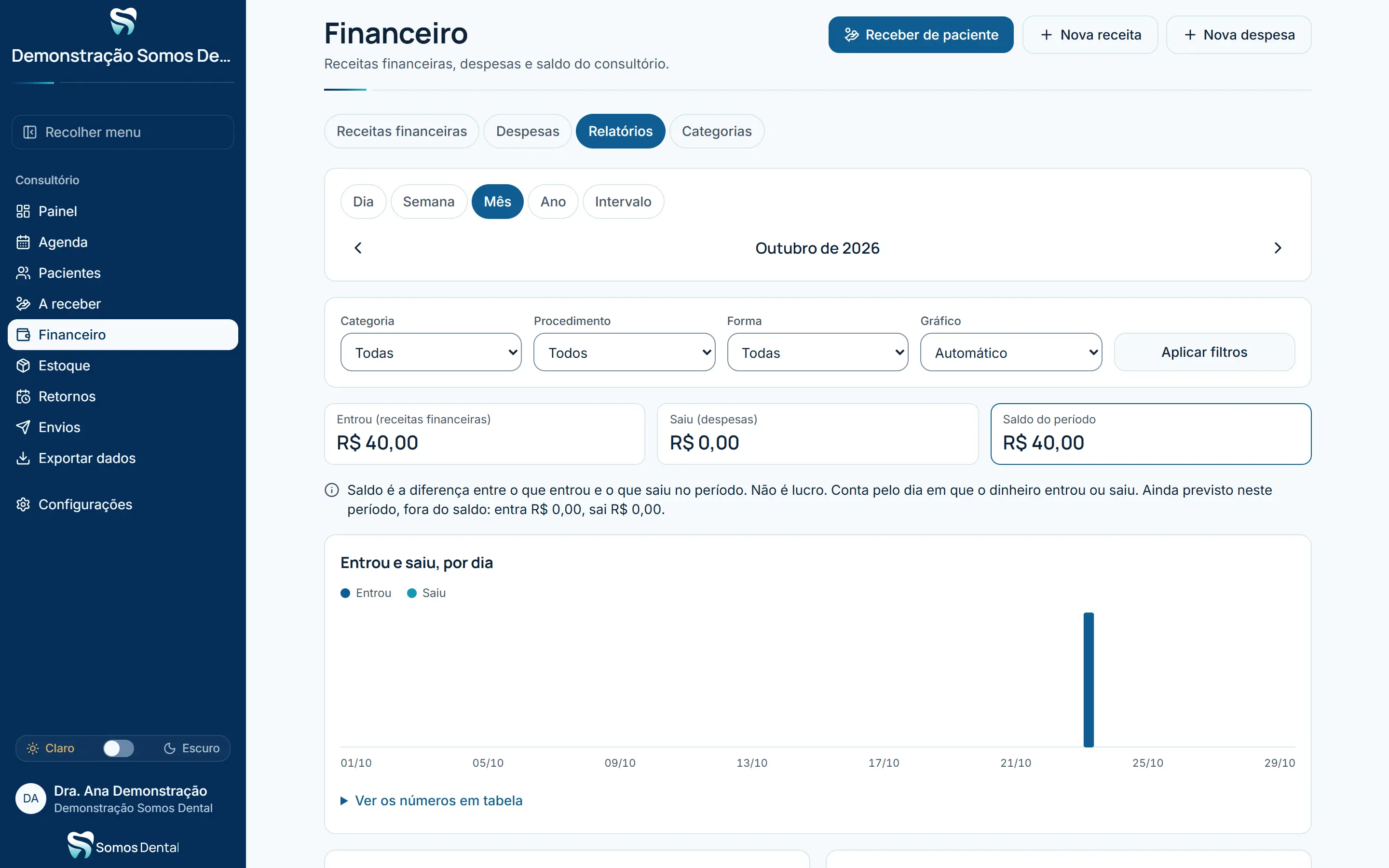Click Aplicar filtros button

pyautogui.click(x=1204, y=352)
